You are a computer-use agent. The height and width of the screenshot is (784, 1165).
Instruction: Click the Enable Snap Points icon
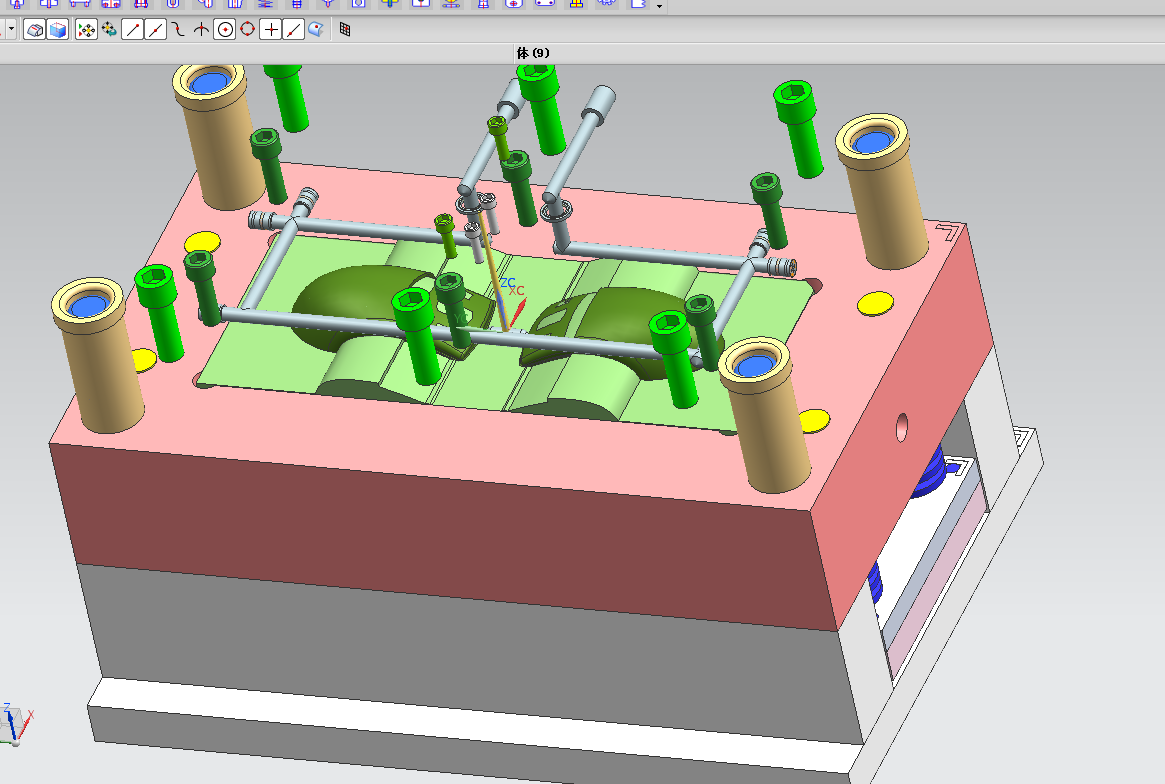[x=86, y=30]
